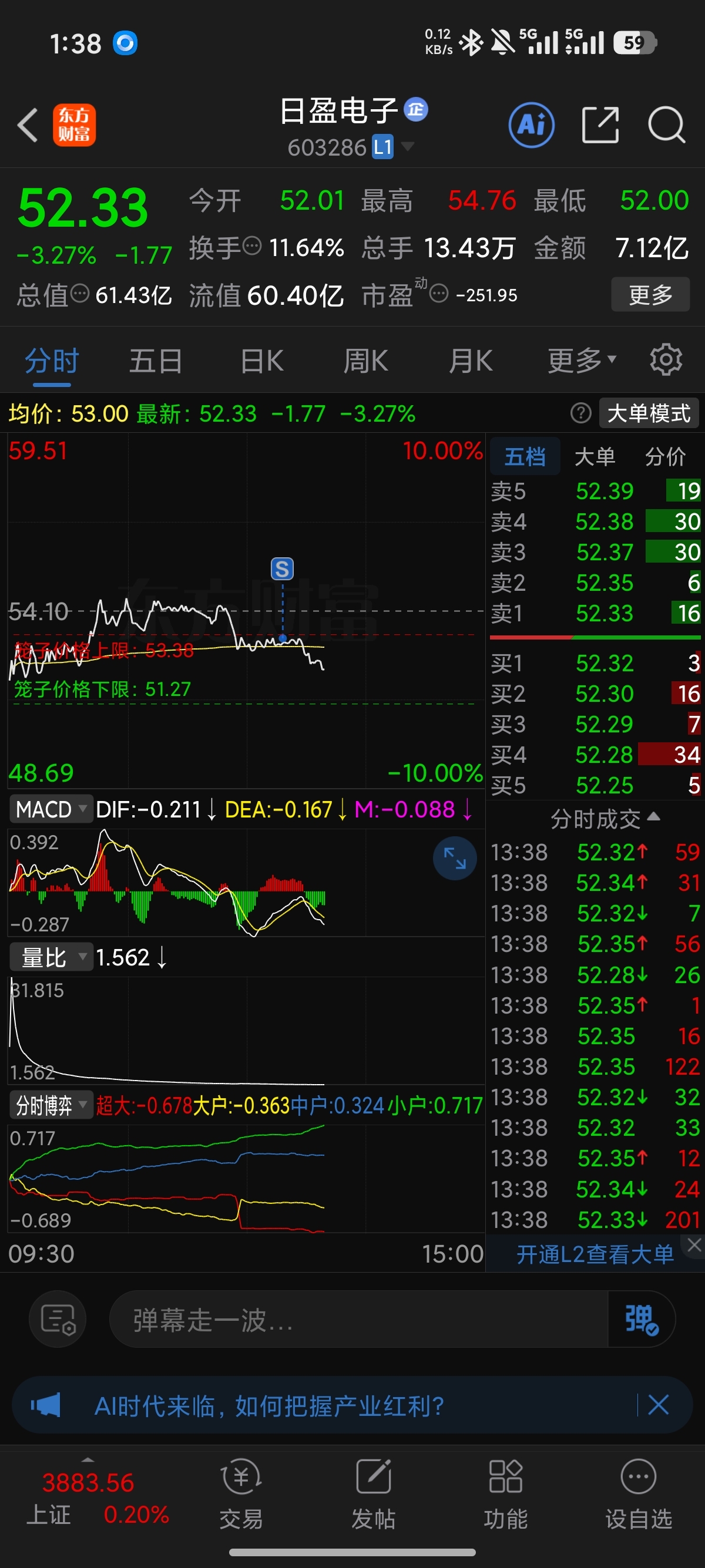Tap the 3883.56 上证 index value
Image resolution: width=705 pixels, height=1568 pixels.
[x=88, y=1482]
